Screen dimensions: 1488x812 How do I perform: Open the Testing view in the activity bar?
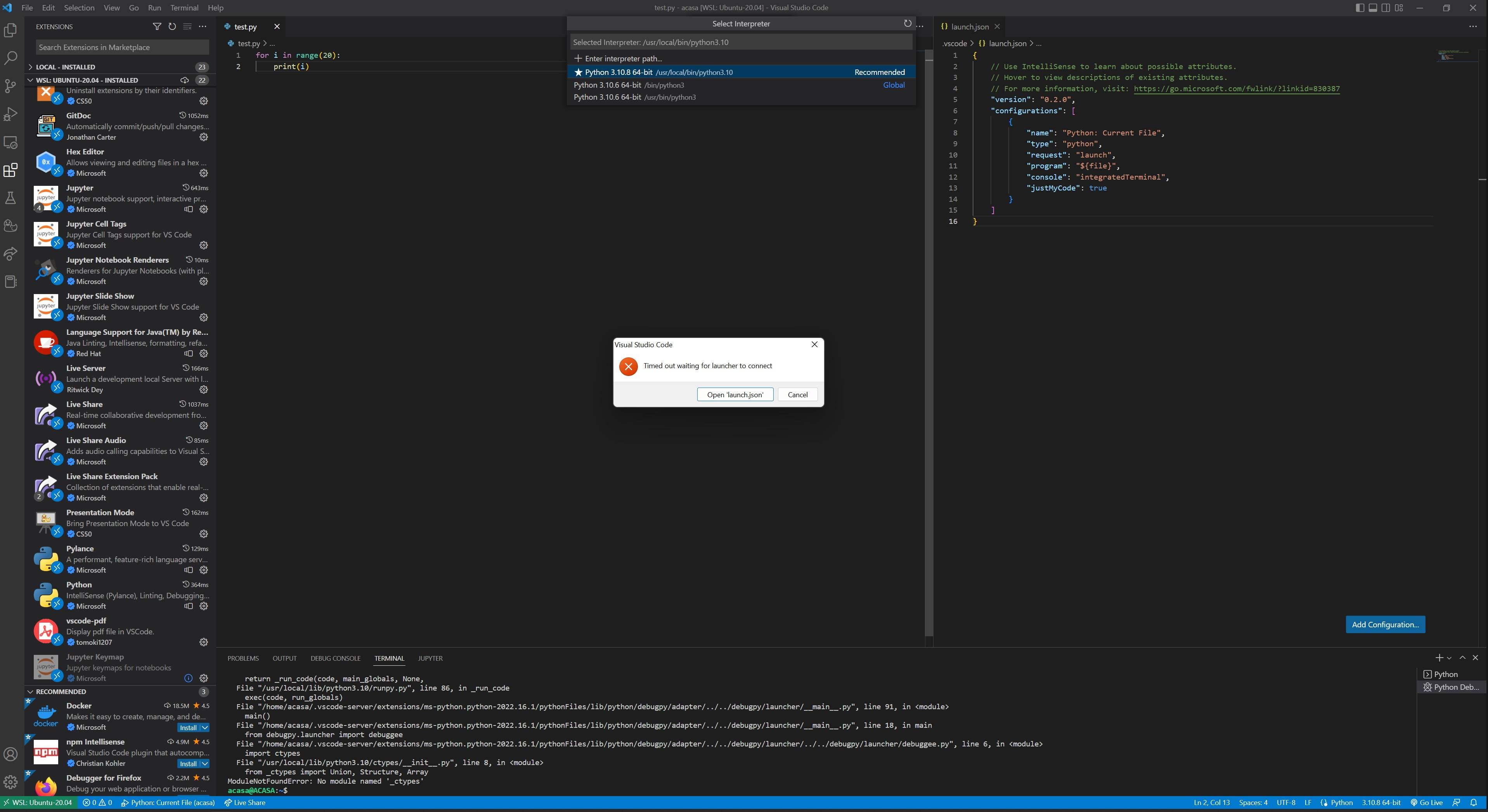(10, 198)
